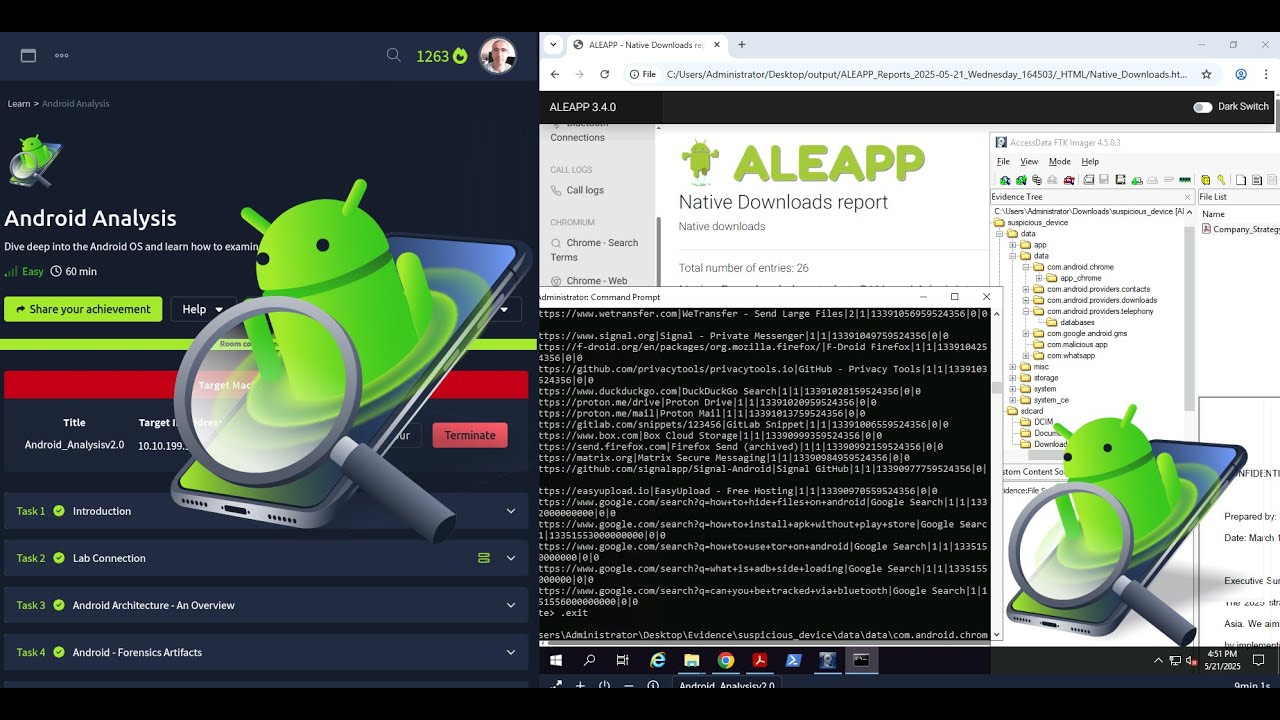Click the Image Mounting icon in FTK Imager toolbar
Screen dimensions: 1280x720
1037,180
